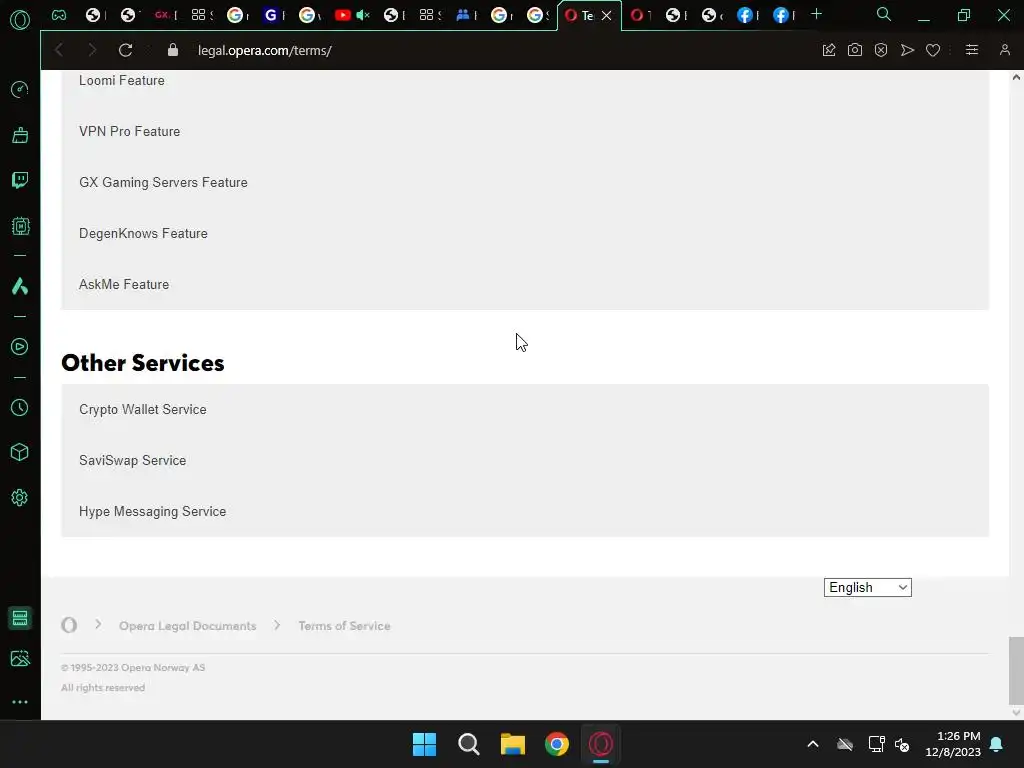Image resolution: width=1024 pixels, height=768 pixels.
Task: Open the GX Corner gamepad tab
Action: [x=59, y=15]
